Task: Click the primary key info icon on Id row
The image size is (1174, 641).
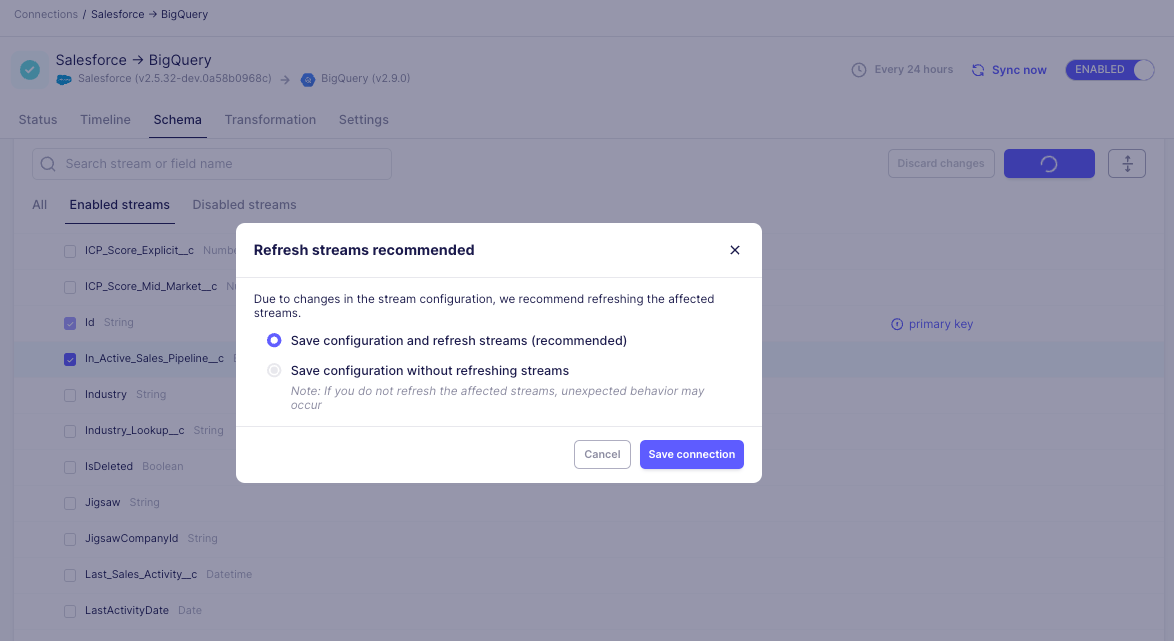Action: [x=897, y=323]
